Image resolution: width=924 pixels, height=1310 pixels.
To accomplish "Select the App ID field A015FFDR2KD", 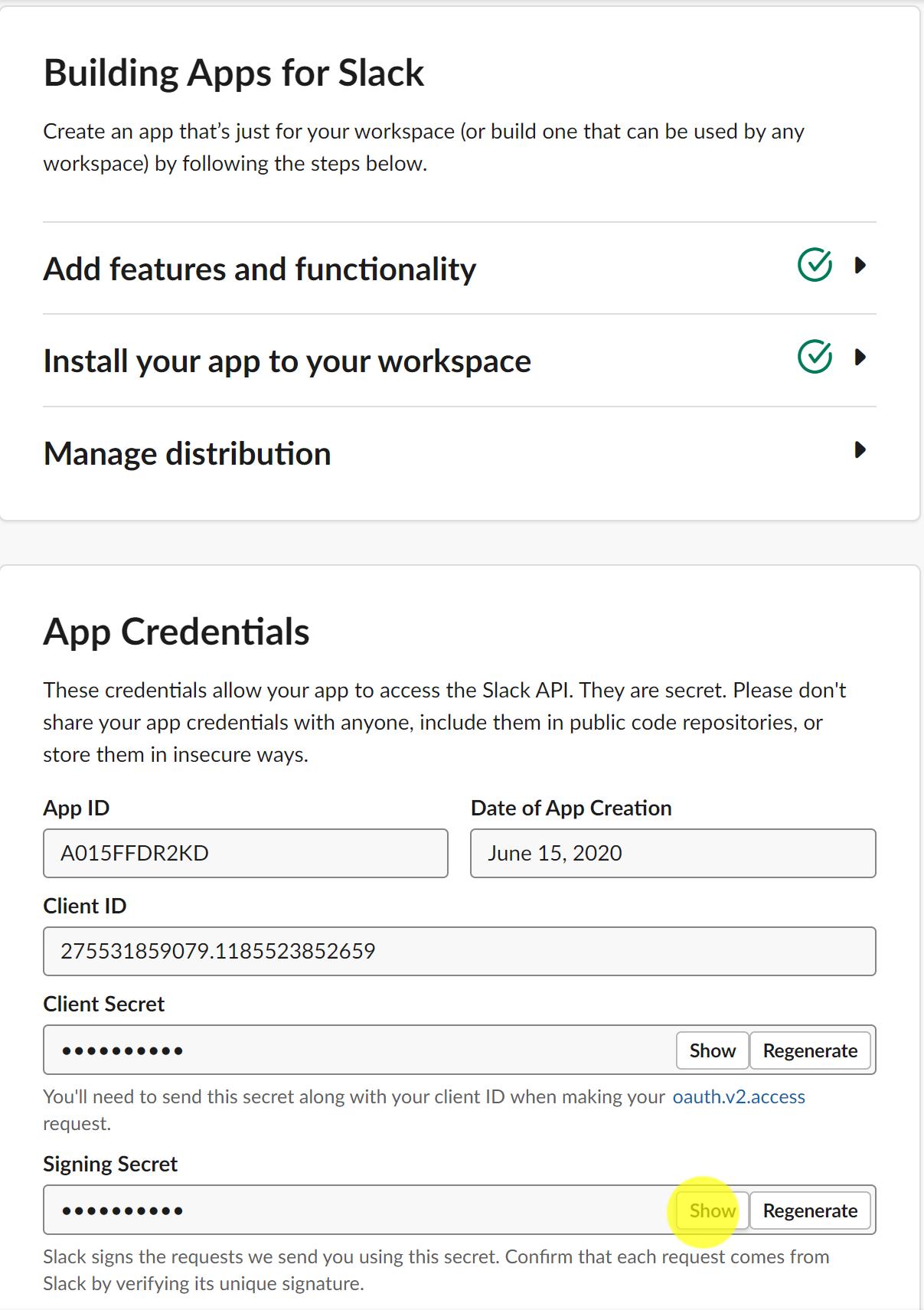I will (246, 853).
